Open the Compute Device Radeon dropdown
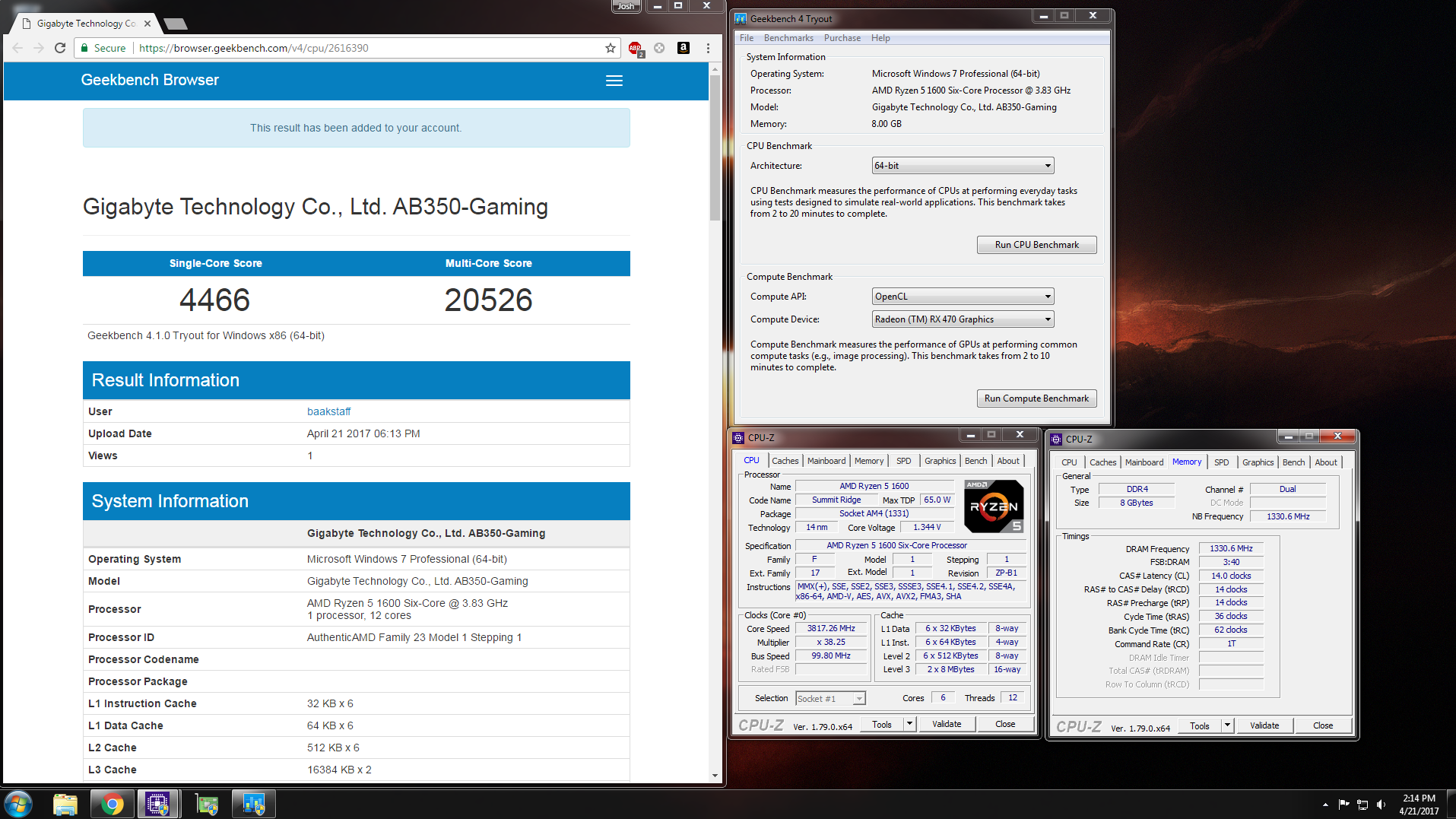The width and height of the screenshot is (1456, 819). (x=963, y=319)
